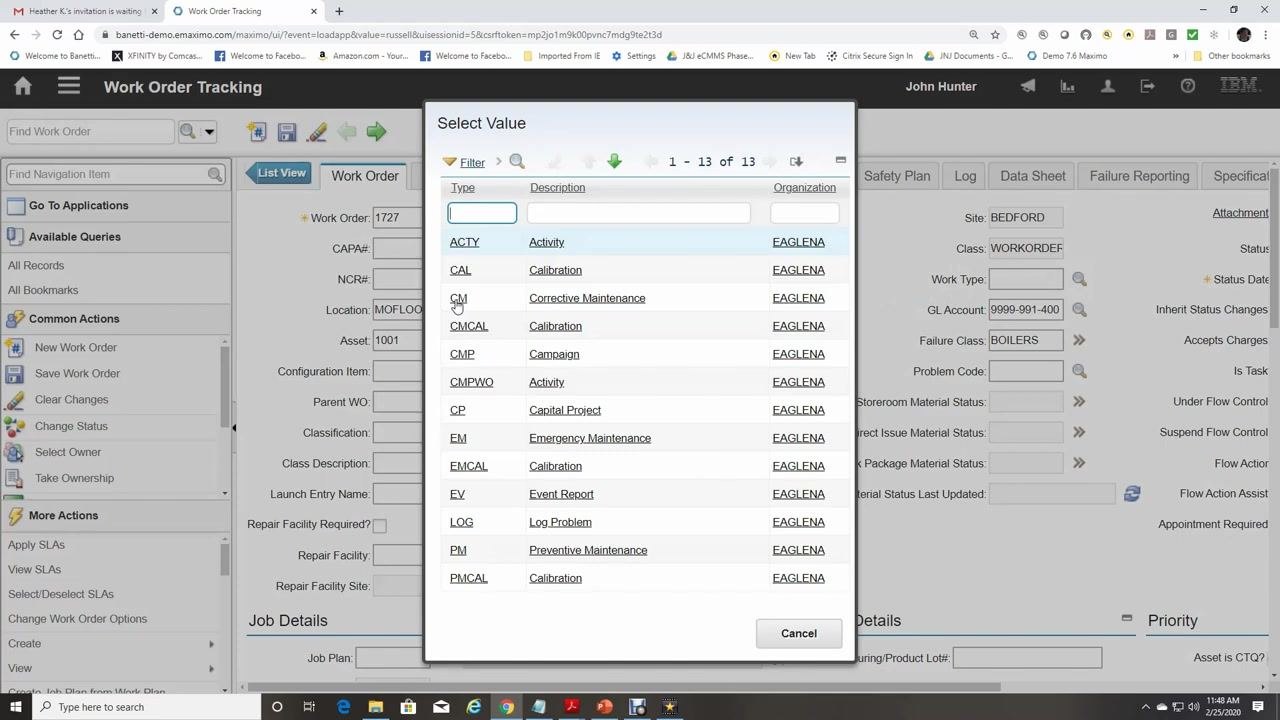Click the New Work Order toolbar icon
The width and height of the screenshot is (1280, 720).
[x=257, y=132]
